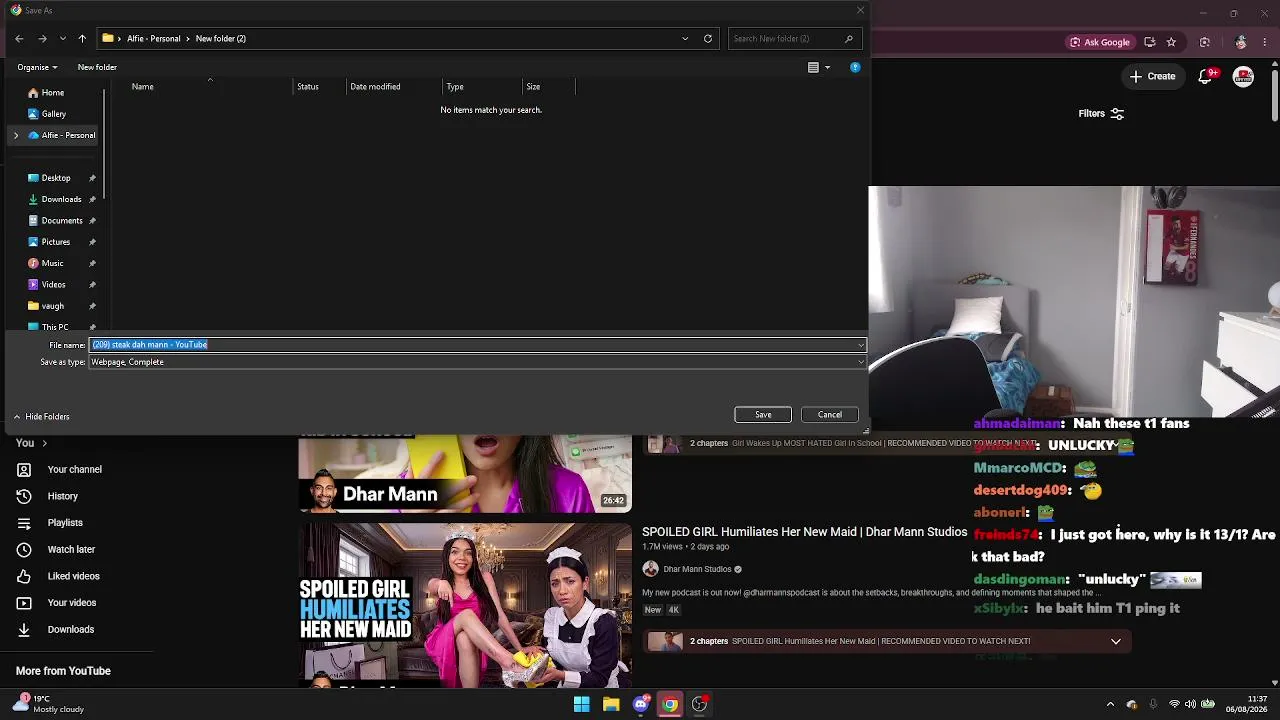The height and width of the screenshot is (720, 1280).
Task: Open the SPOILED GIRL Humiliates Her New Maid thumbnail
Action: [465, 605]
